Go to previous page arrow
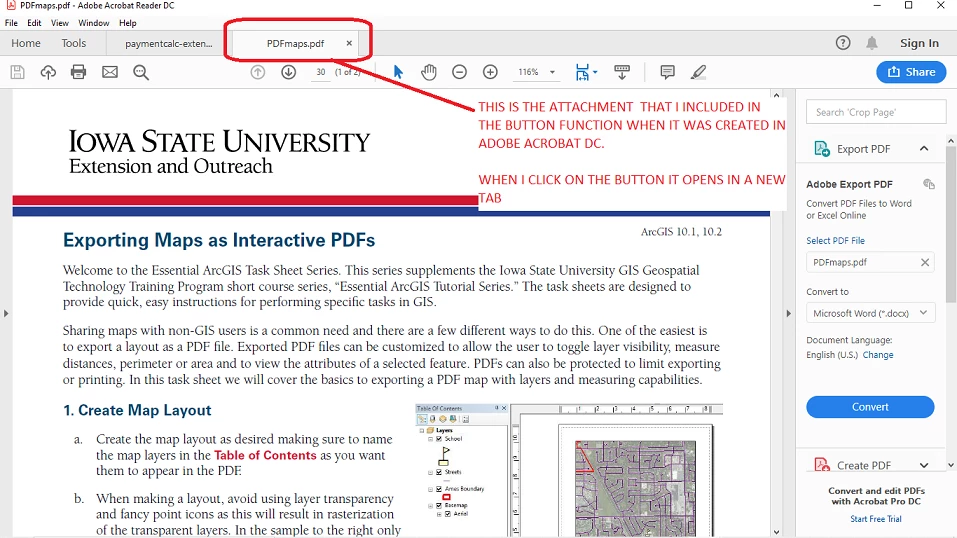957x538 pixels. tap(258, 72)
